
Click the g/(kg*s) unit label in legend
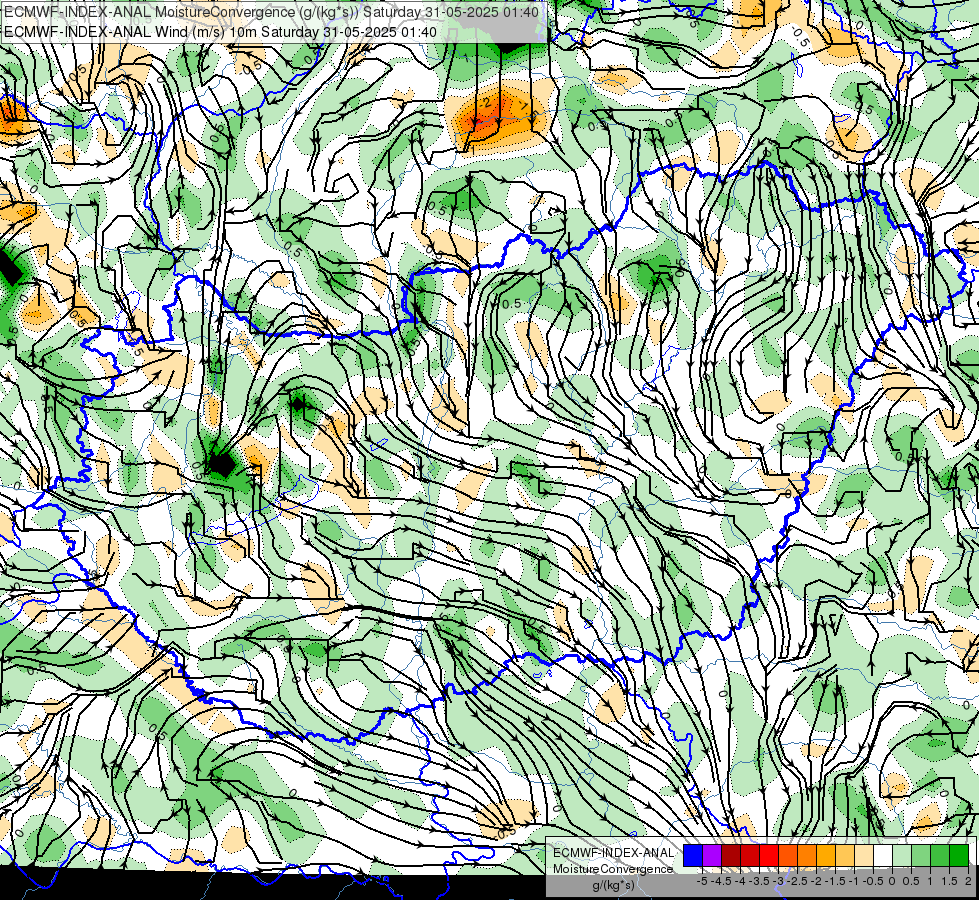pyautogui.click(x=614, y=885)
